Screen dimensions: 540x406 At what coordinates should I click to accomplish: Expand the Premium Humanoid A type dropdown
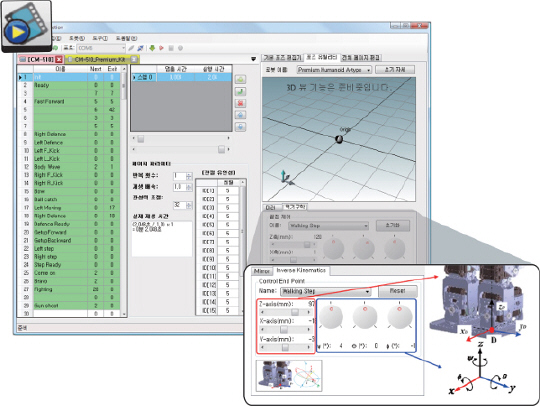click(334, 70)
